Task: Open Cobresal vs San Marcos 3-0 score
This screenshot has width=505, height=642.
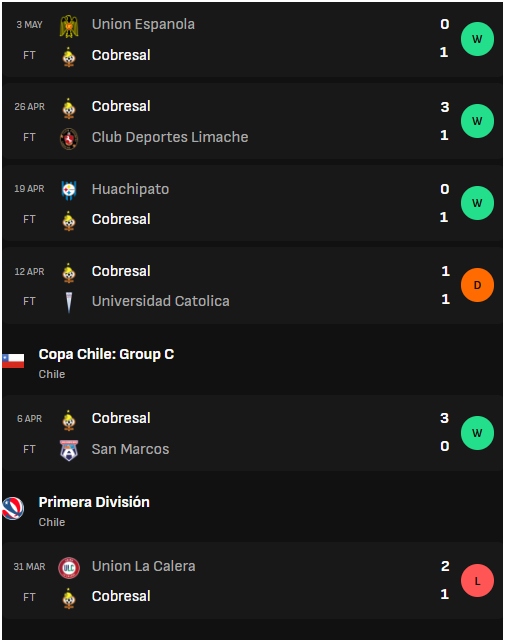Action: point(445,432)
